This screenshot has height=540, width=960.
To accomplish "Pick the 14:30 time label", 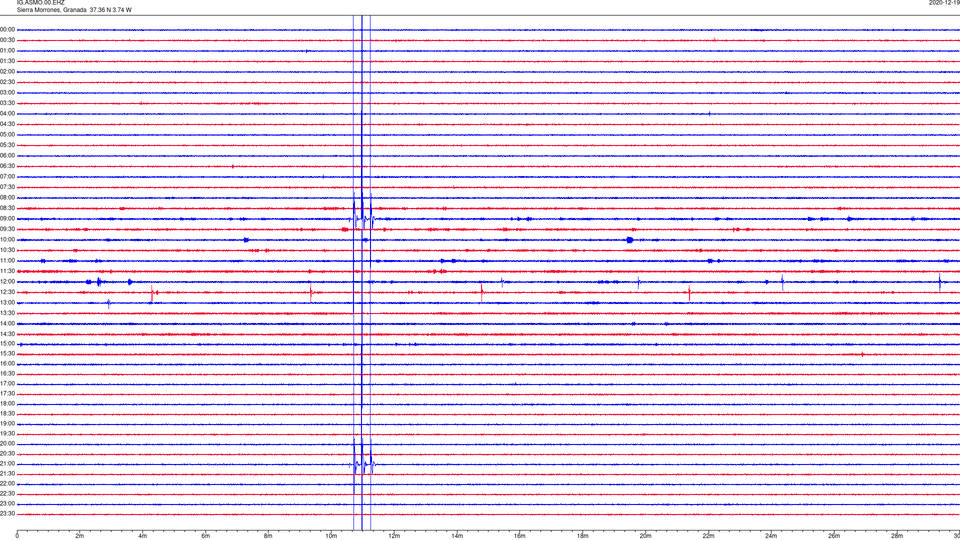I will [7, 334].
